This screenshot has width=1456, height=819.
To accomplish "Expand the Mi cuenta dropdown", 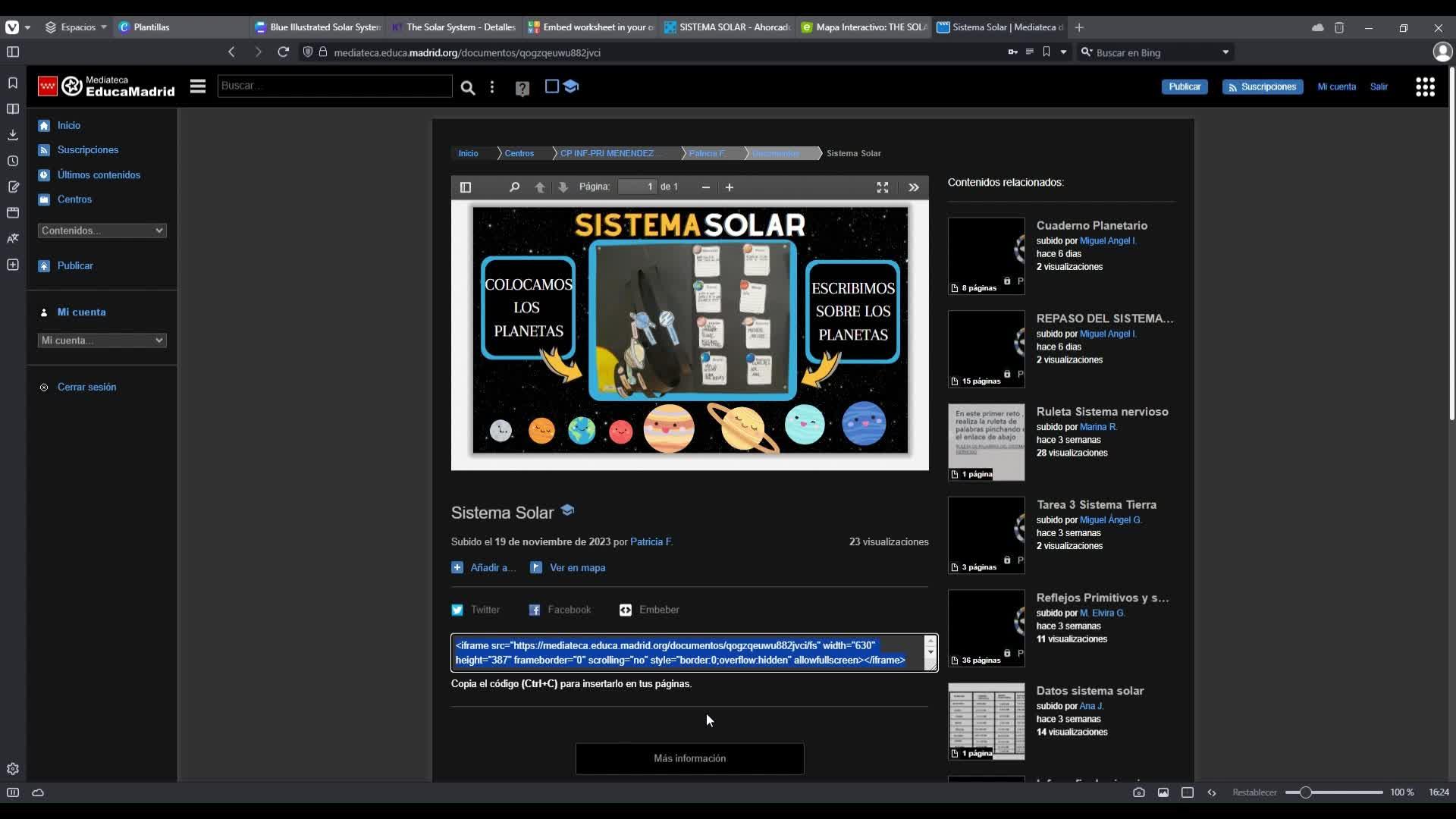I will pyautogui.click(x=102, y=340).
